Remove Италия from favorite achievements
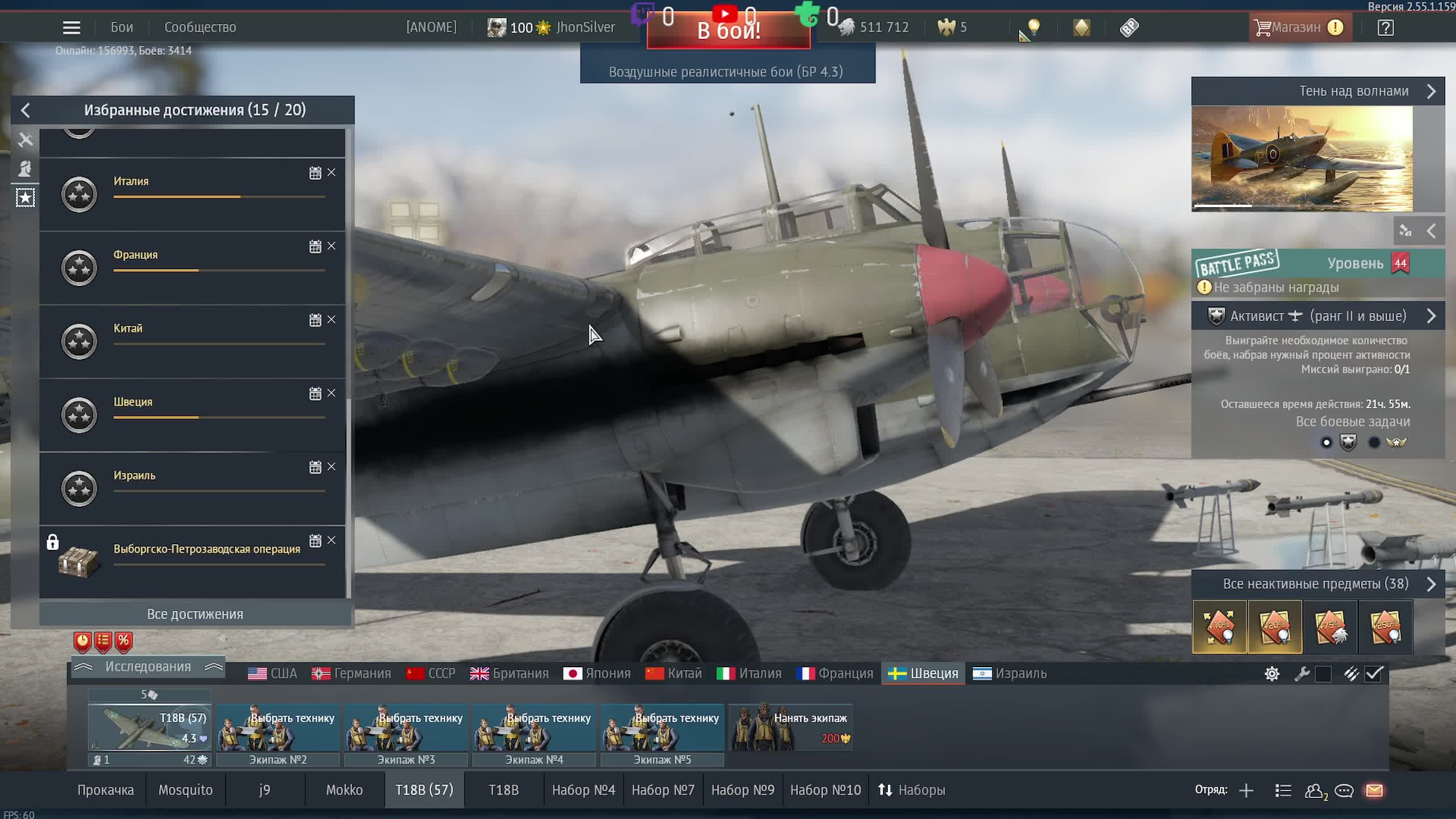The width and height of the screenshot is (1456, 819). coord(332,172)
